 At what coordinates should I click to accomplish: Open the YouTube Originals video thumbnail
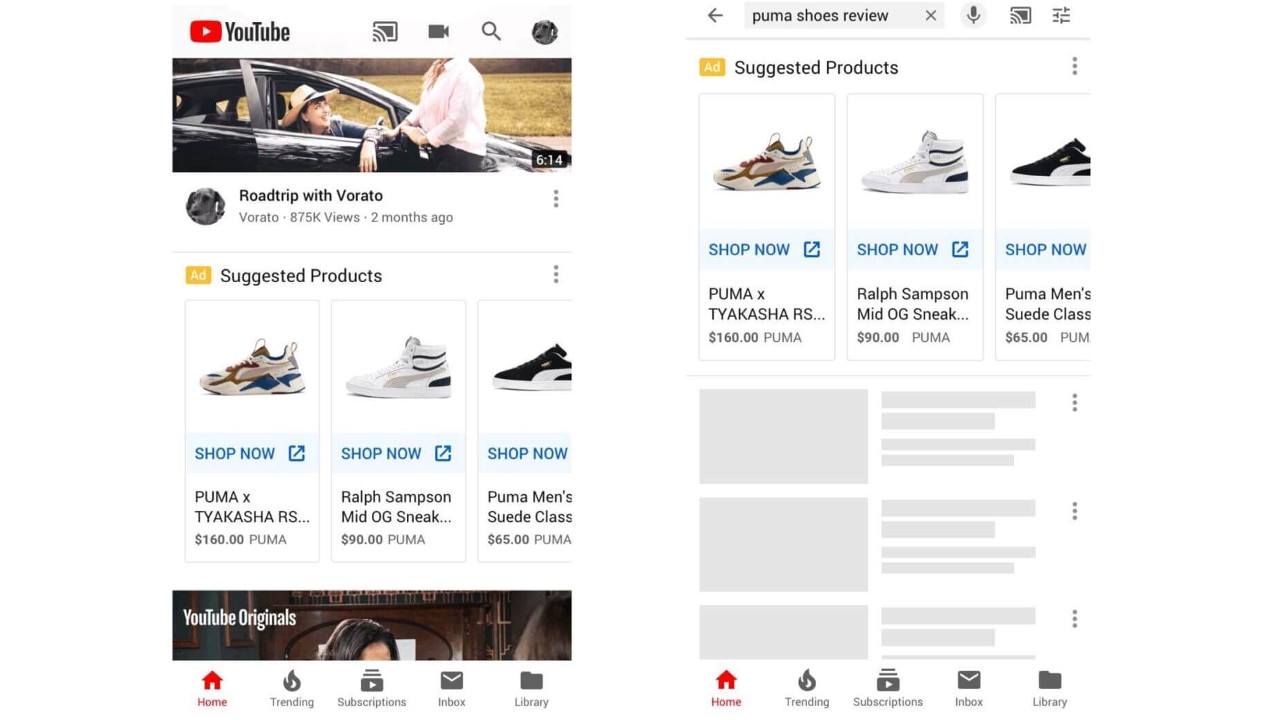pyautogui.click(x=372, y=625)
